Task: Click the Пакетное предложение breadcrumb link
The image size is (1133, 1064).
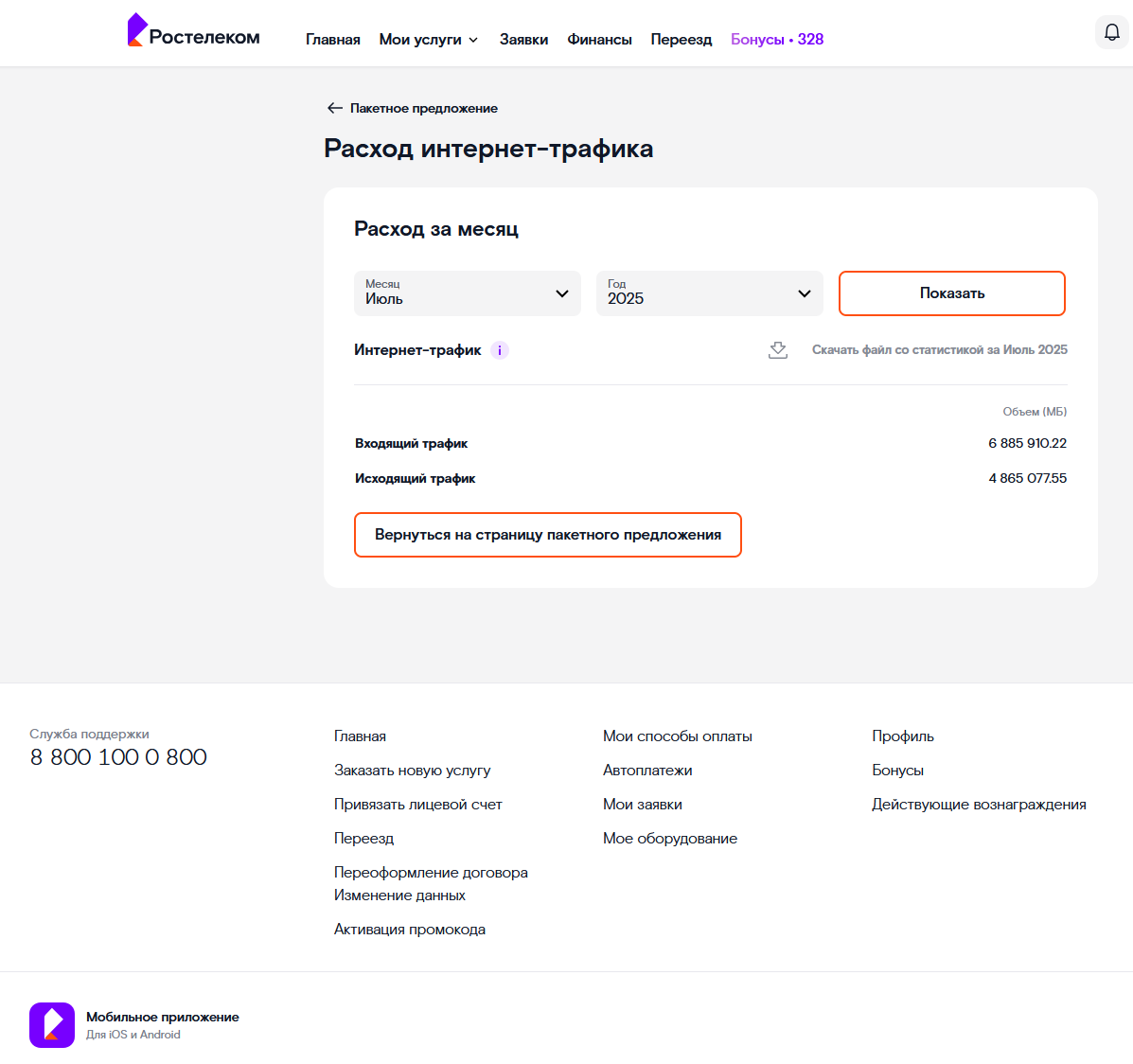Action: (x=423, y=109)
